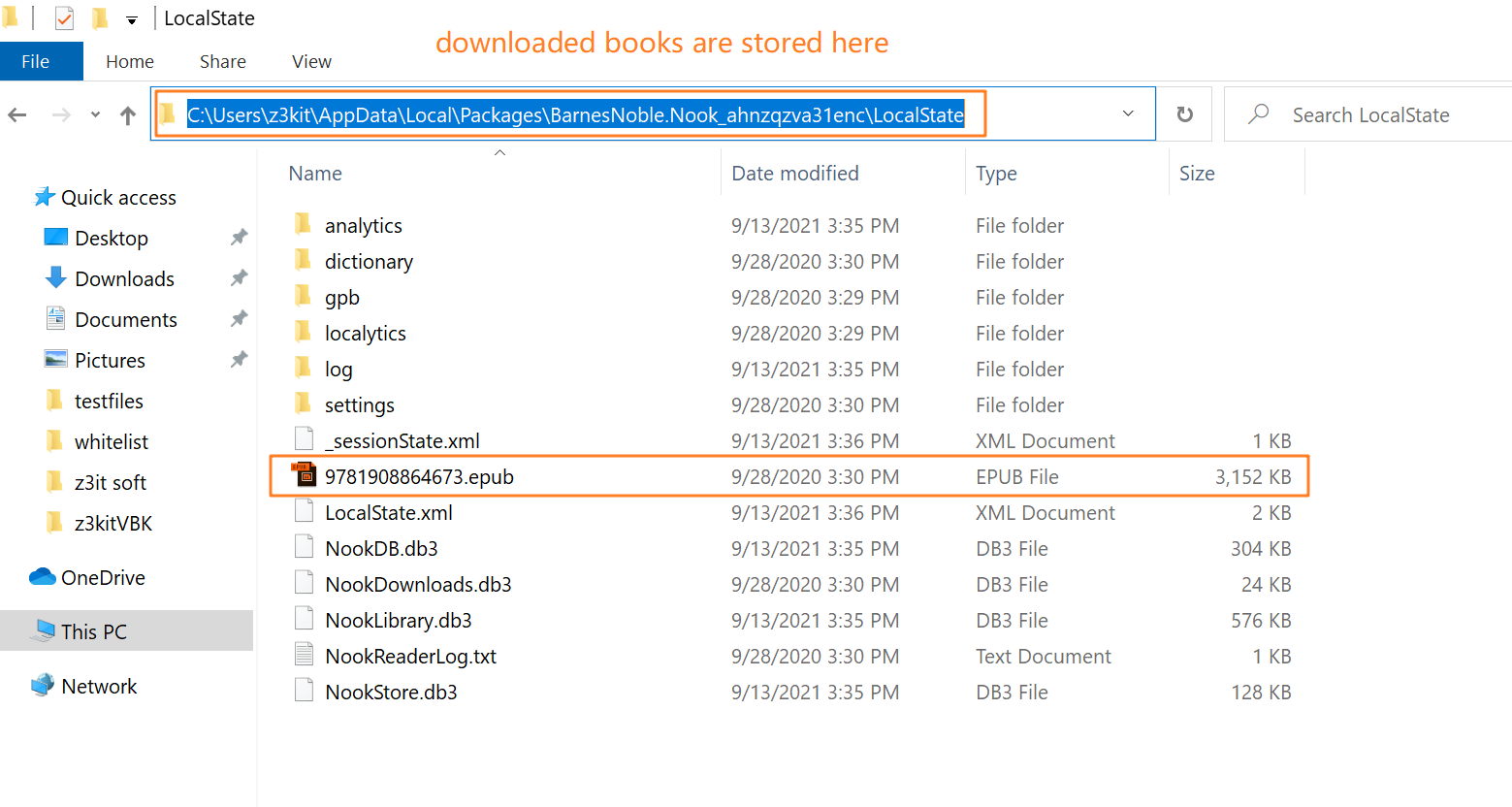Select the localytics folder icon
This screenshot has height=807, width=1512.
coord(303,333)
